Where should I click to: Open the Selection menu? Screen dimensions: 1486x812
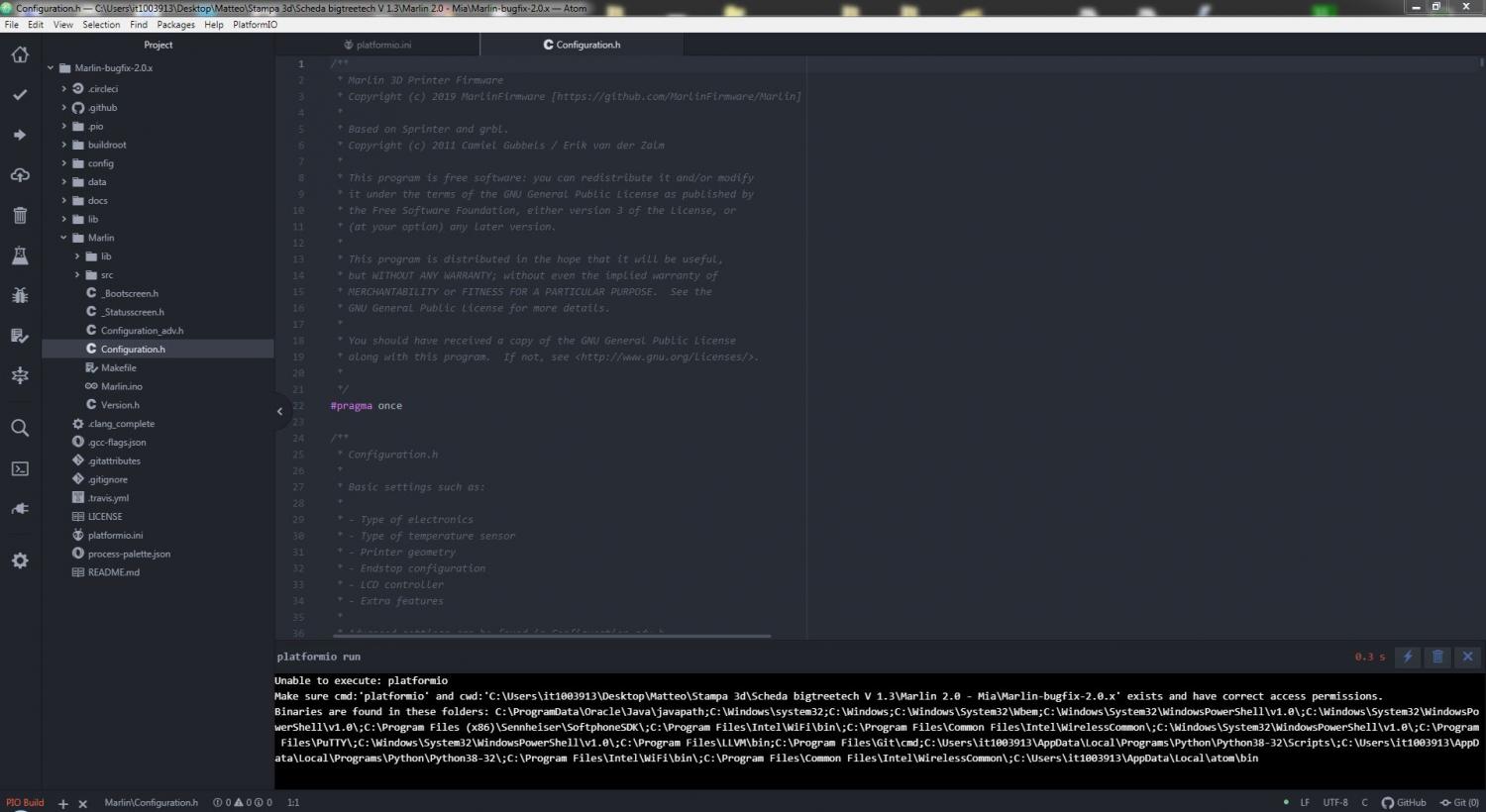[x=101, y=25]
